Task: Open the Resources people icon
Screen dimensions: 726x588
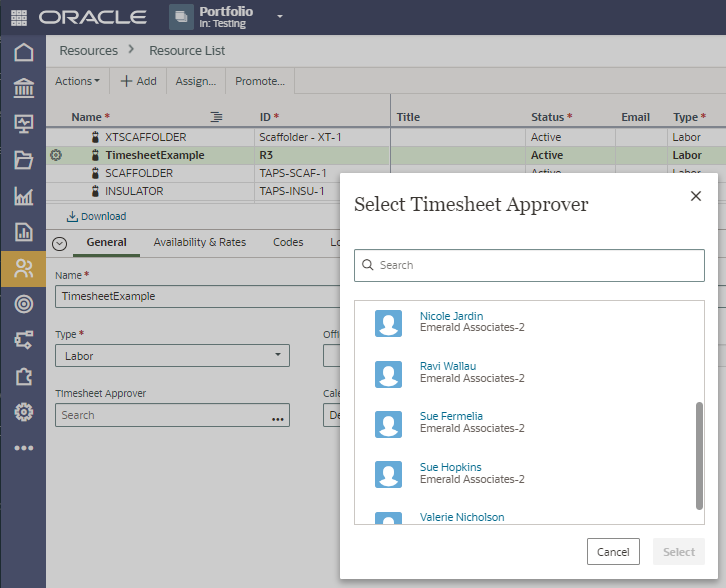Action: pyautogui.click(x=23, y=267)
